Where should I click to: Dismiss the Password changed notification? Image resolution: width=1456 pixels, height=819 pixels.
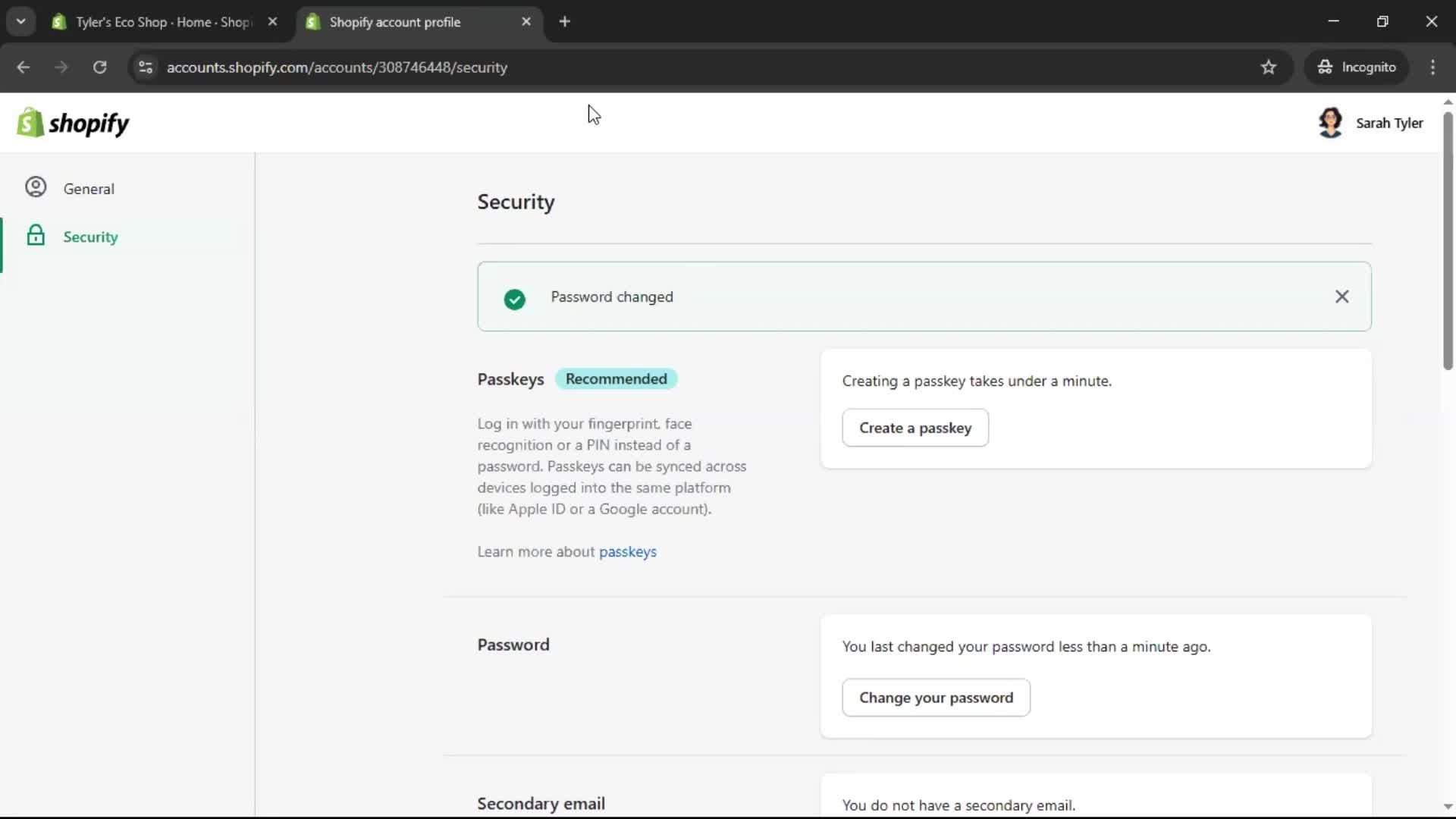point(1341,297)
